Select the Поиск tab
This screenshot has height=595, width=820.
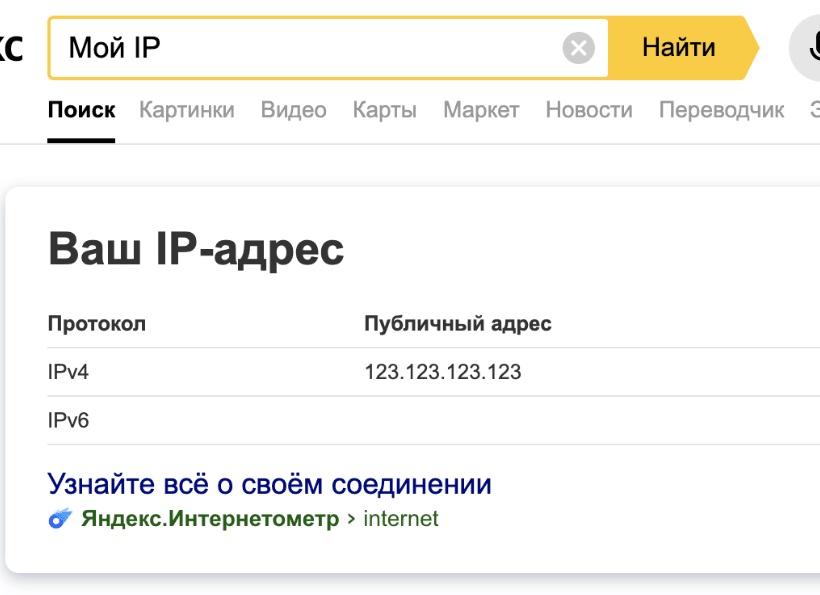point(82,110)
